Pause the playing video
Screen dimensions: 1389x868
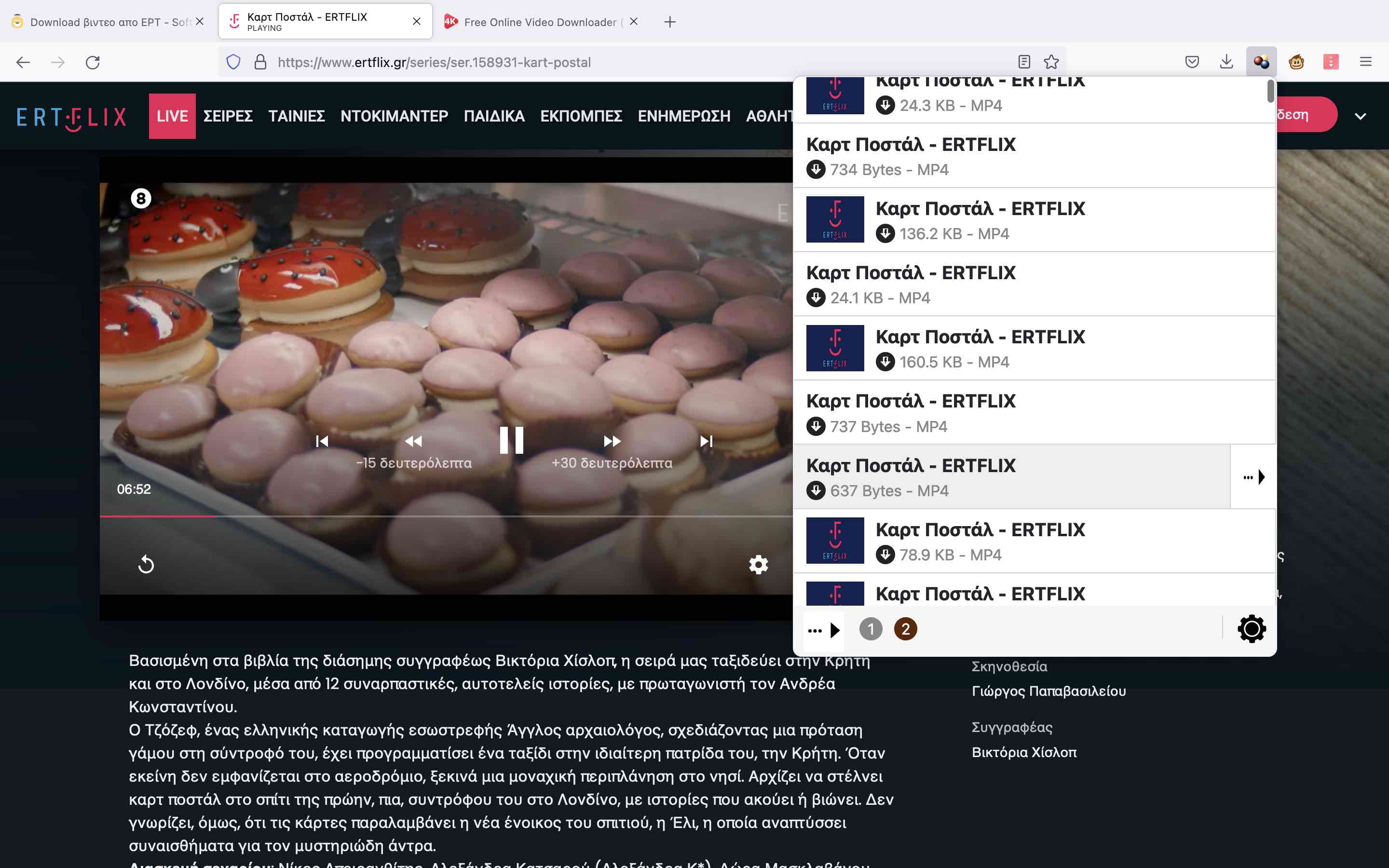[511, 440]
